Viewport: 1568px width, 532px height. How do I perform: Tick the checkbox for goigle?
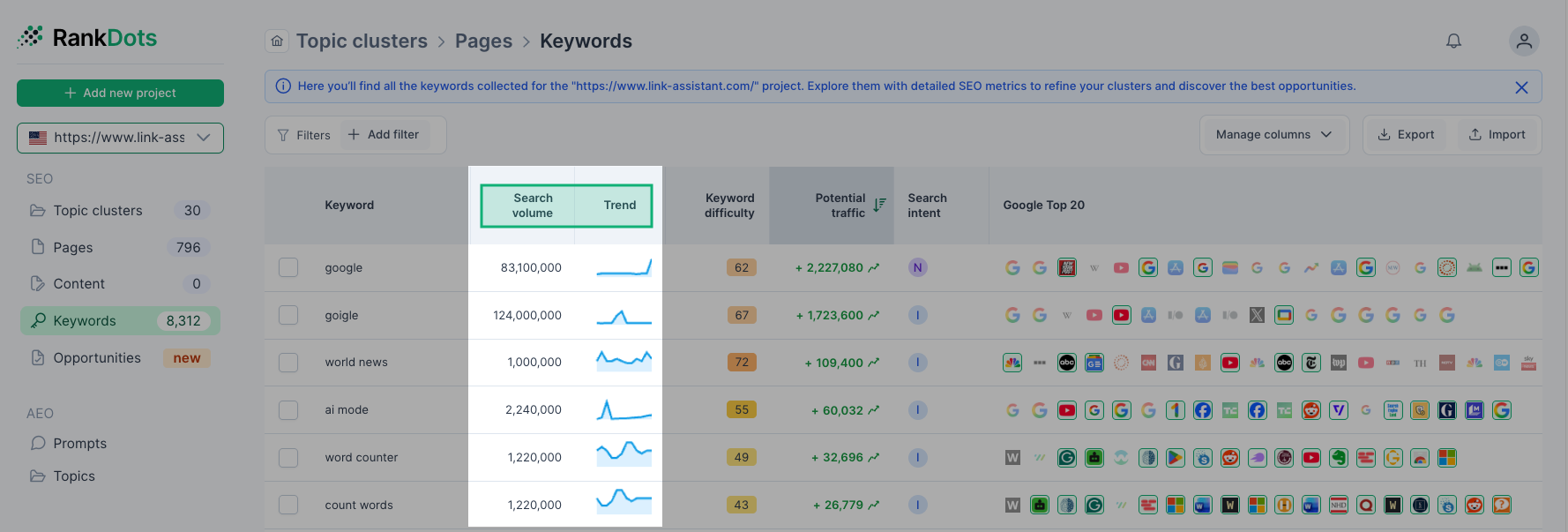coord(288,315)
